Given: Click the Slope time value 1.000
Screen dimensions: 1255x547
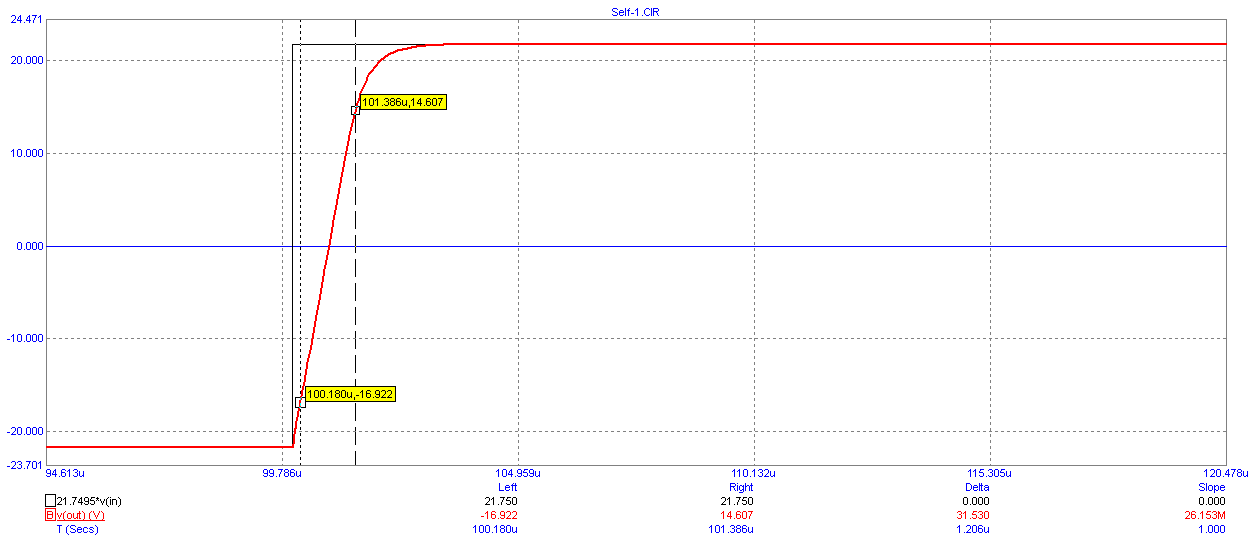Looking at the screenshot, I should click(1211, 529).
